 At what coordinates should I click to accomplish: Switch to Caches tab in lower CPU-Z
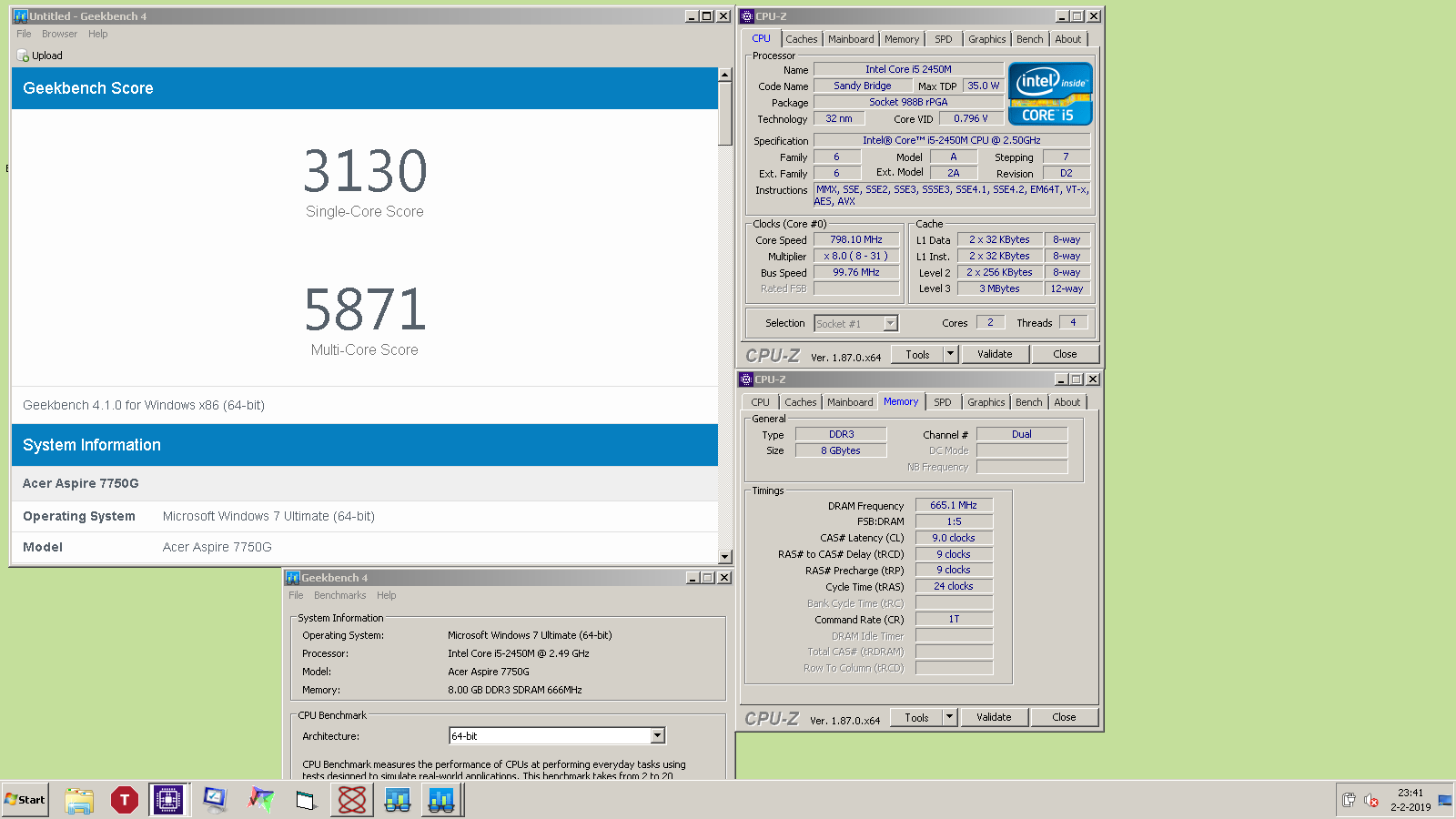801,402
